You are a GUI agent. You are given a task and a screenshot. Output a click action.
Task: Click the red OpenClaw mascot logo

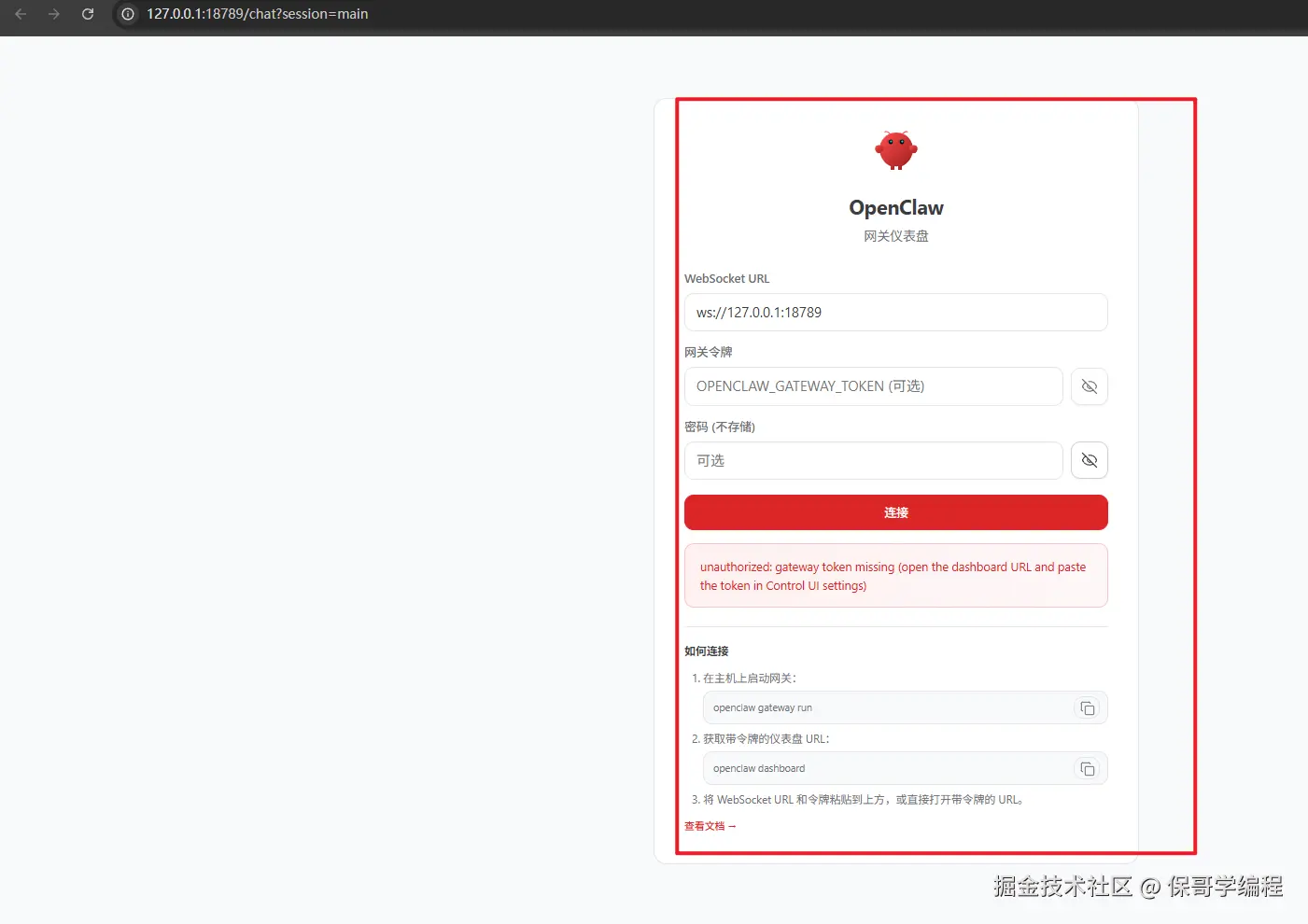(x=896, y=149)
